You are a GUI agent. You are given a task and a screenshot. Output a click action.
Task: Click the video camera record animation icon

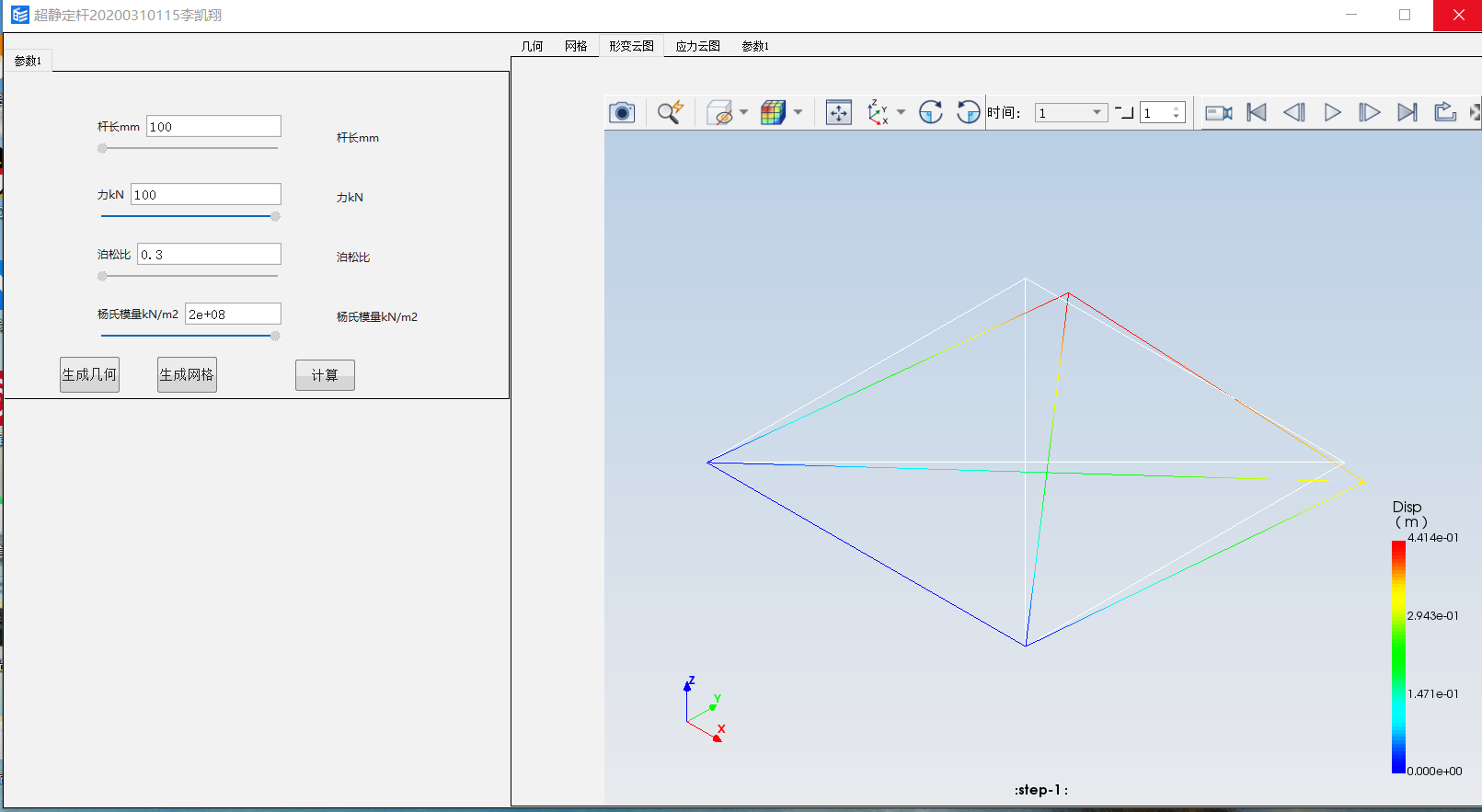click(x=1218, y=112)
